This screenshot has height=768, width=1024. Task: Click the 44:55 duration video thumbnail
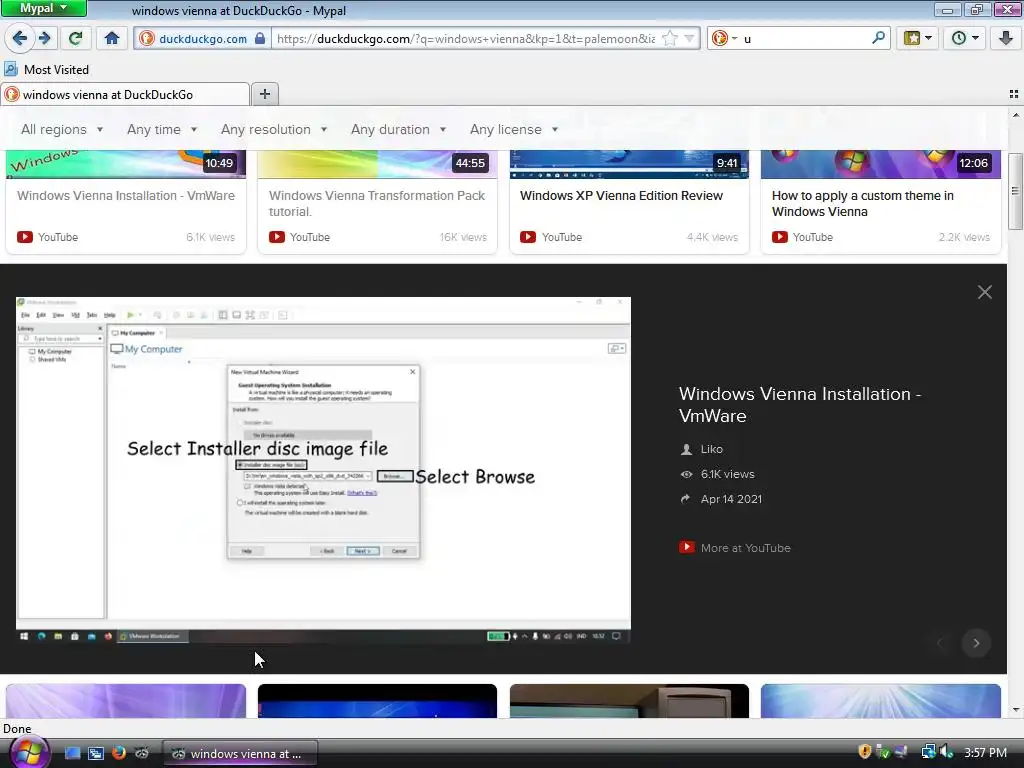(x=377, y=164)
